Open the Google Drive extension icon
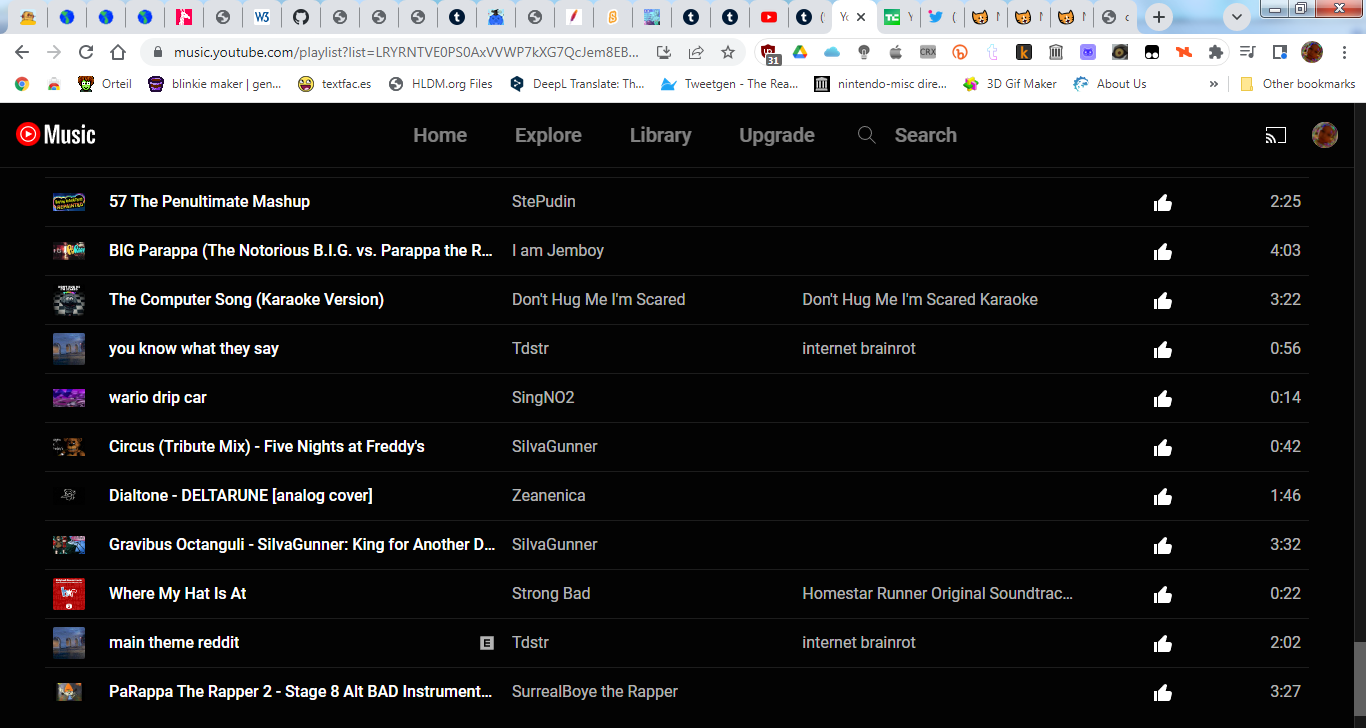This screenshot has width=1366, height=728. 800,52
